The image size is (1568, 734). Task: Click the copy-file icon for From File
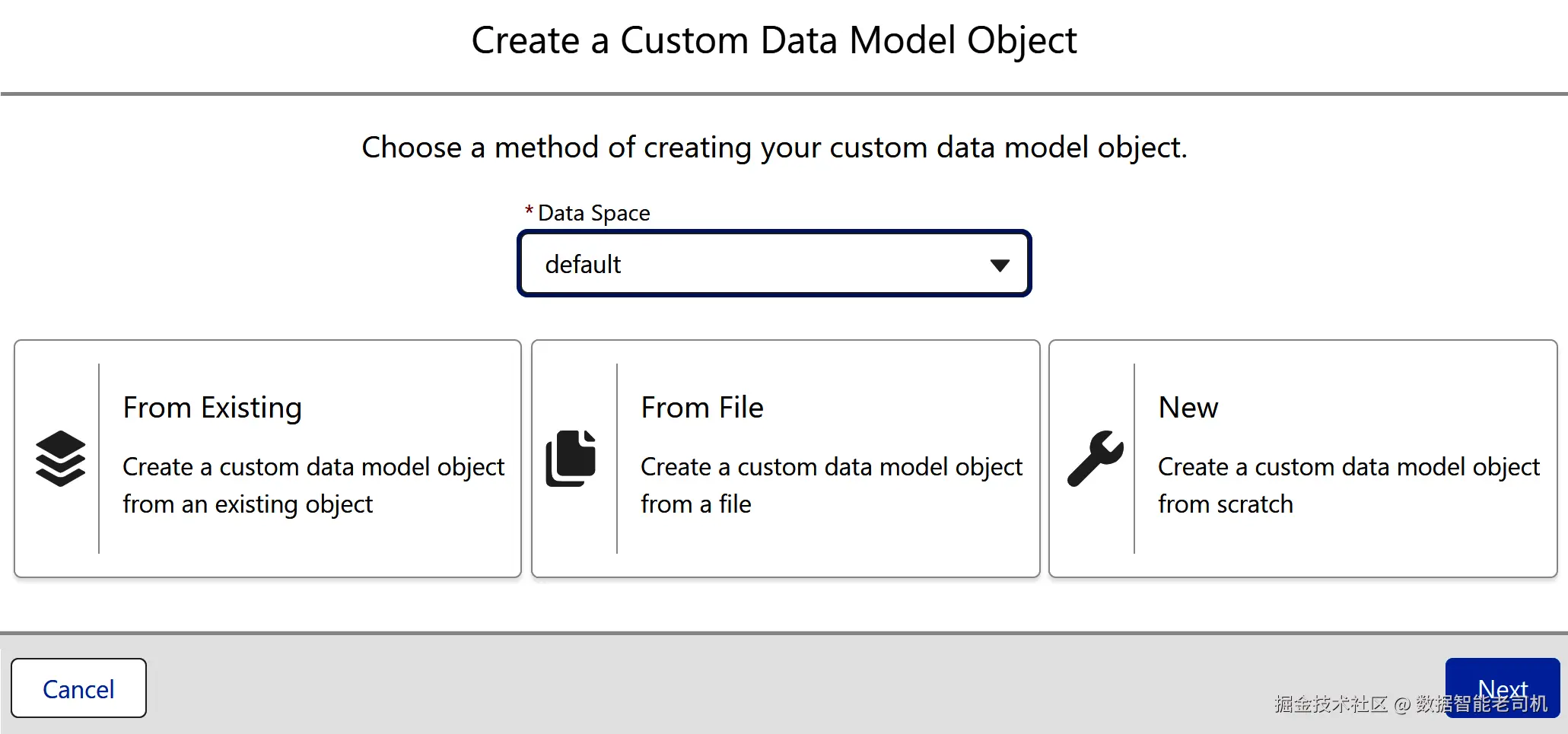point(571,458)
